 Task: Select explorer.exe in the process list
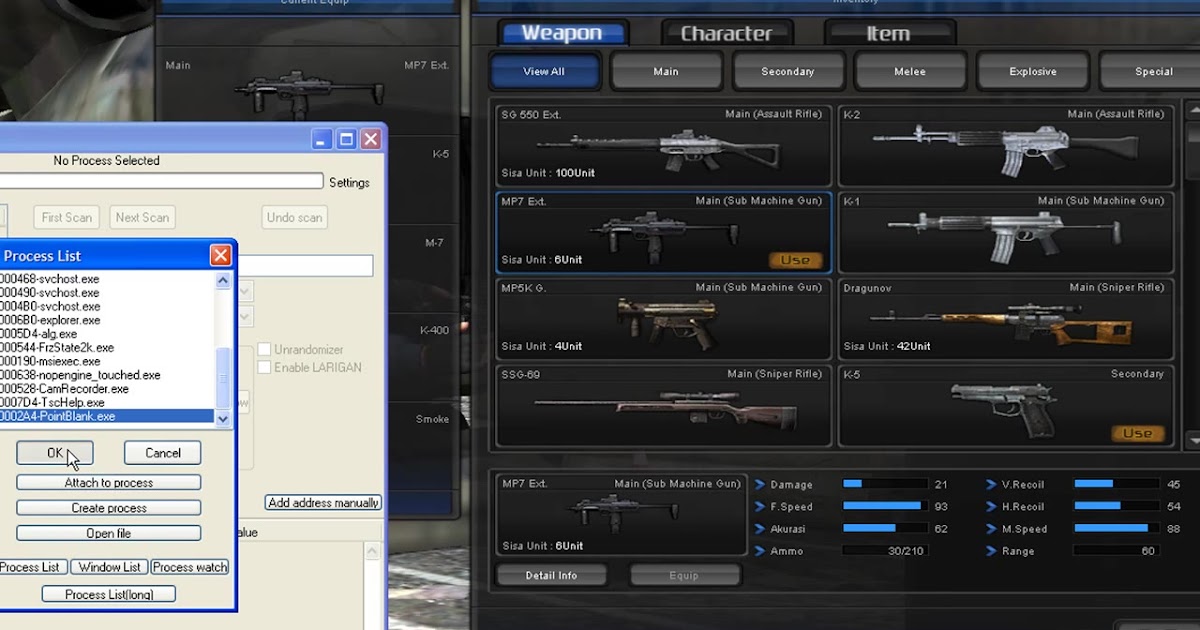pos(107,320)
